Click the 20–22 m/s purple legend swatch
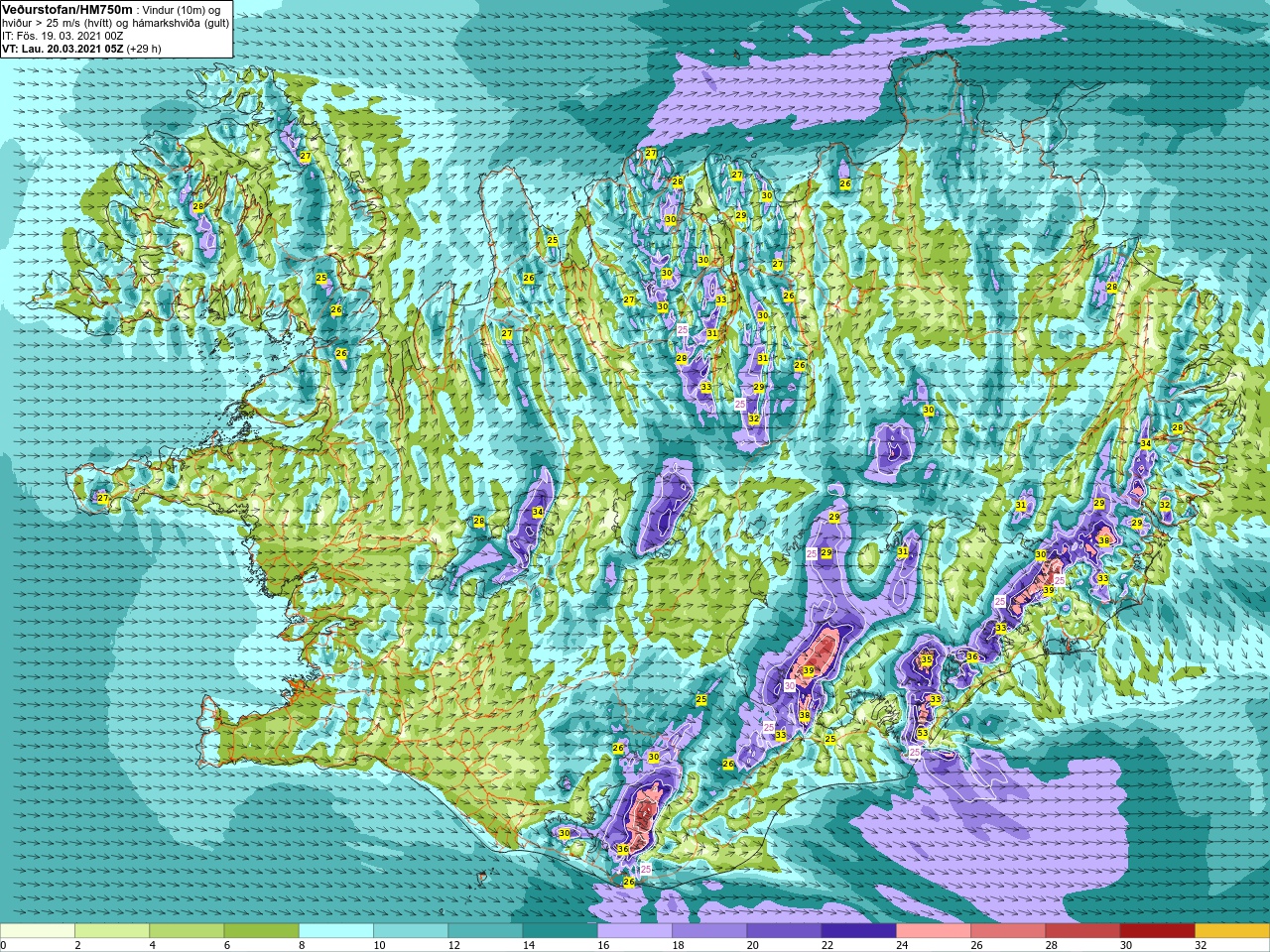Image resolution: width=1270 pixels, height=952 pixels. point(784,931)
